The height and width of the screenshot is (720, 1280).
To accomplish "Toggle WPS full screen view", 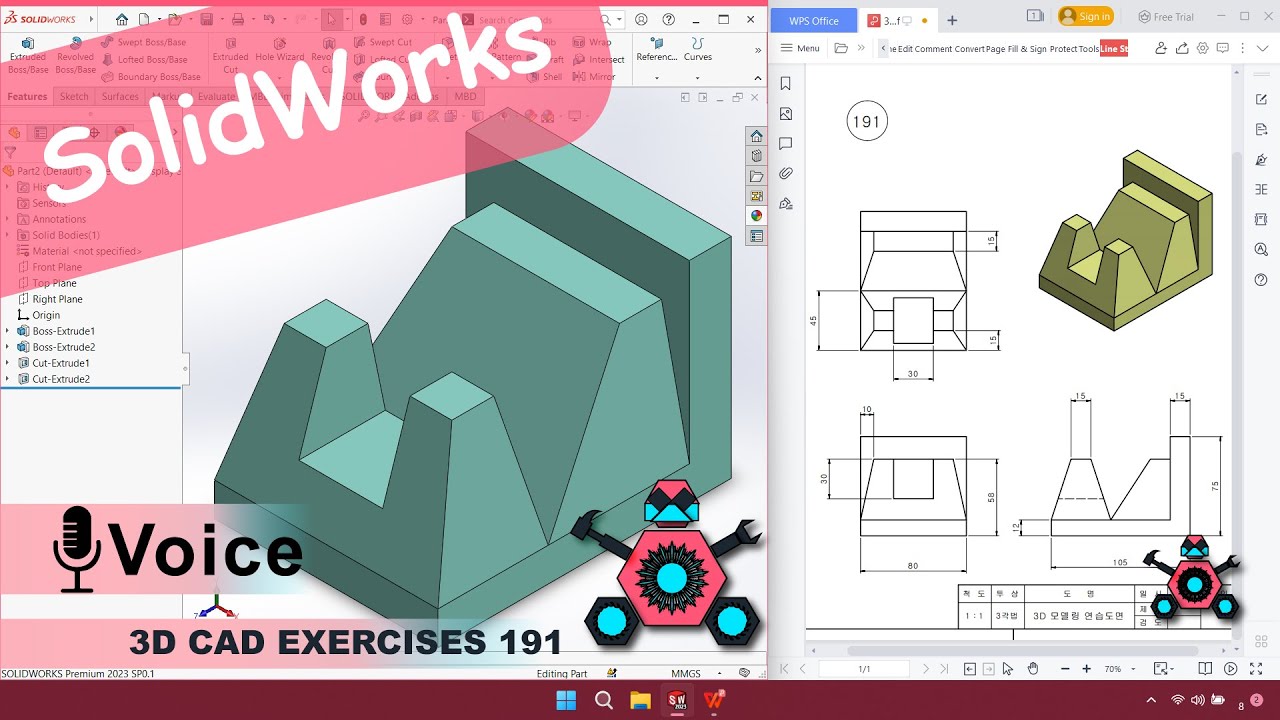I will [x=1256, y=668].
